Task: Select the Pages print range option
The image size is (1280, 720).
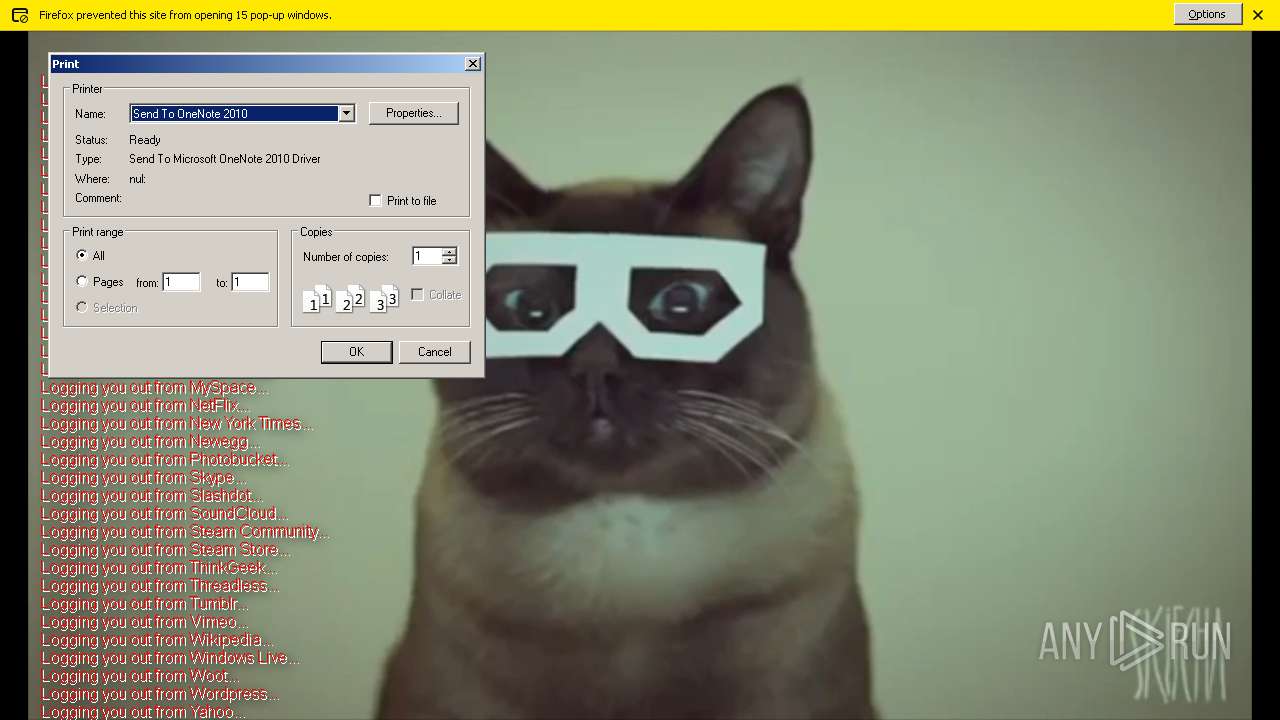Action: (82, 282)
